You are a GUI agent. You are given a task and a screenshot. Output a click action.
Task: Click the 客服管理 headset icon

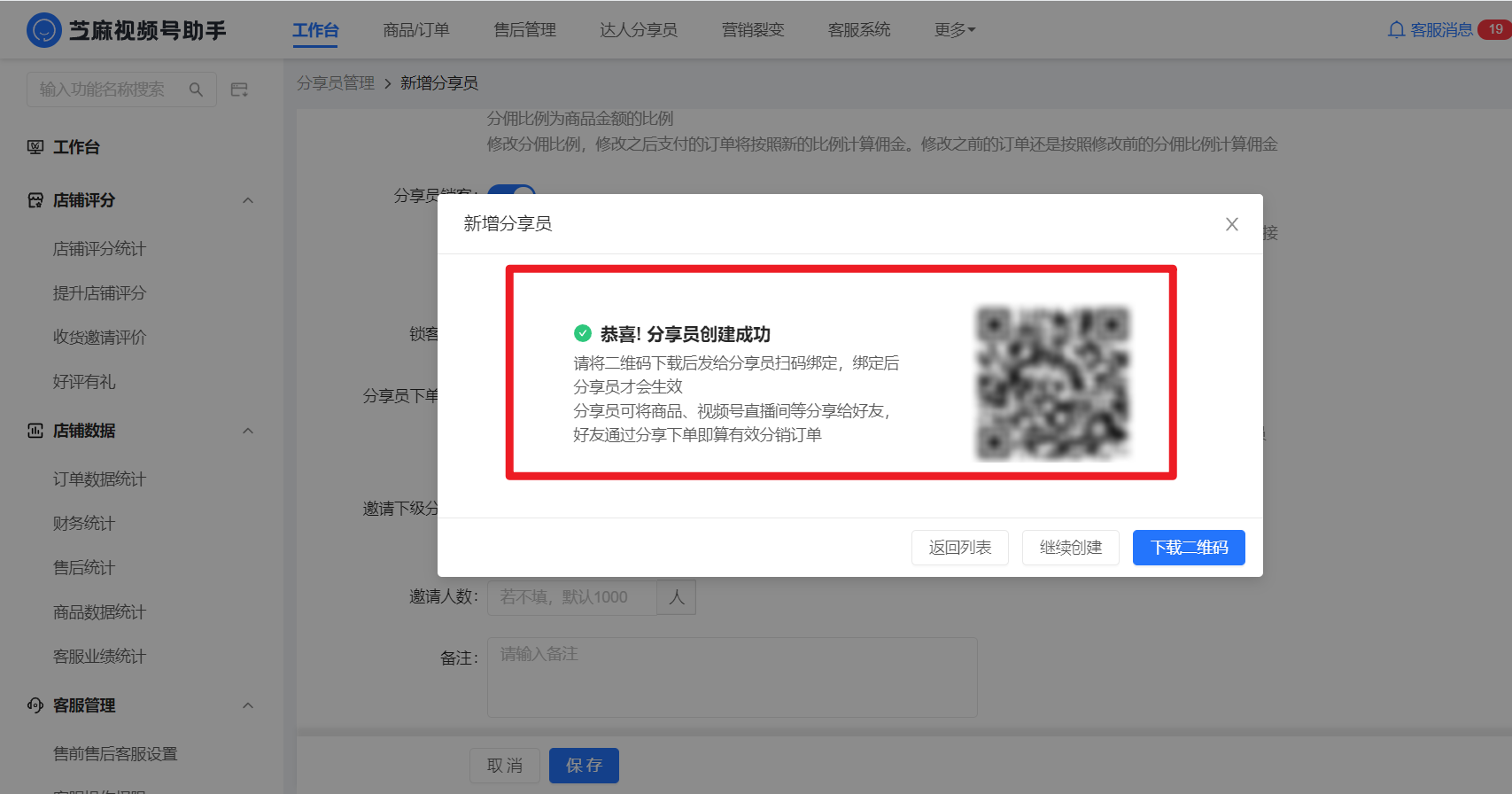[35, 705]
